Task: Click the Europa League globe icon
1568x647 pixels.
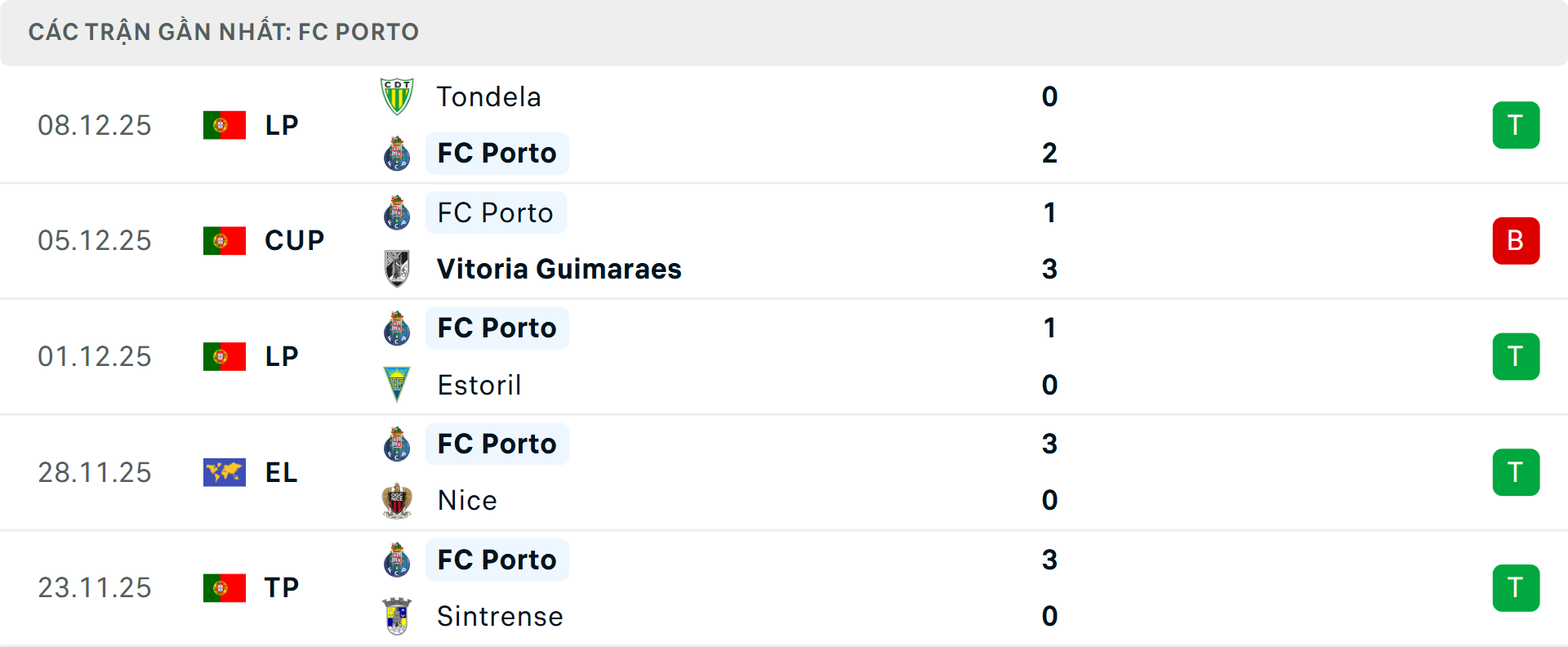Action: click(225, 472)
